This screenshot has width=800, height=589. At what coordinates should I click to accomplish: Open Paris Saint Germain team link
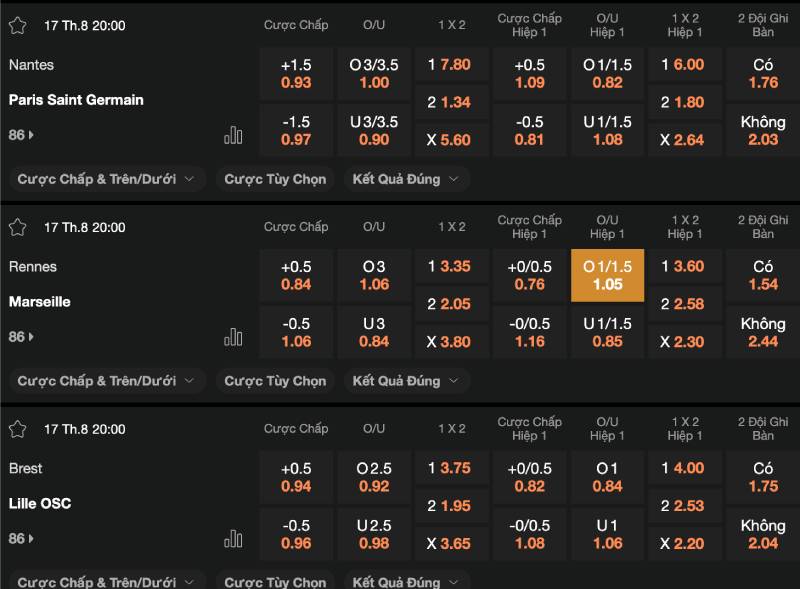click(x=76, y=100)
